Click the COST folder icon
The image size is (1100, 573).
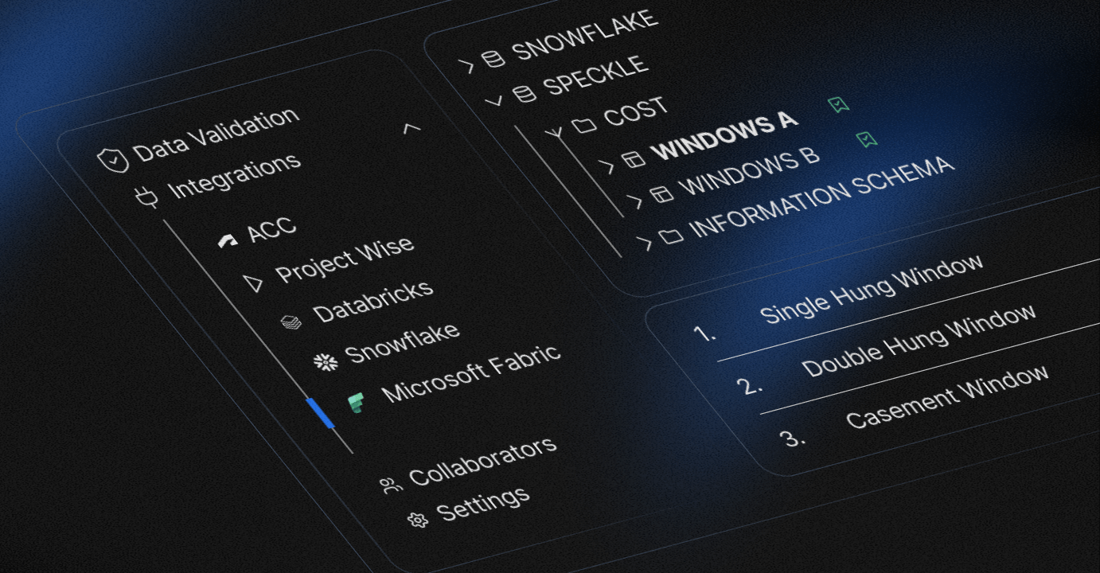[584, 125]
